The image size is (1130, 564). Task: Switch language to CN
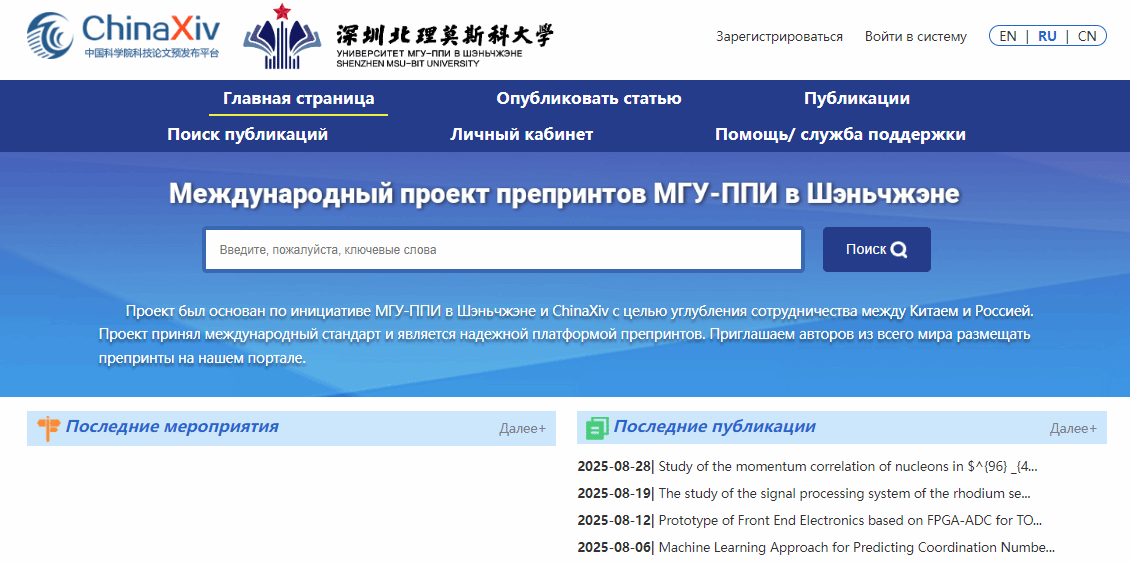pyautogui.click(x=1087, y=36)
